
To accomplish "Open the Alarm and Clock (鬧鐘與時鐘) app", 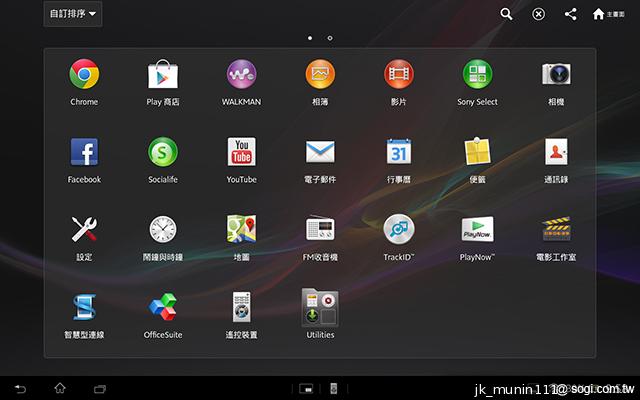I will [x=163, y=229].
